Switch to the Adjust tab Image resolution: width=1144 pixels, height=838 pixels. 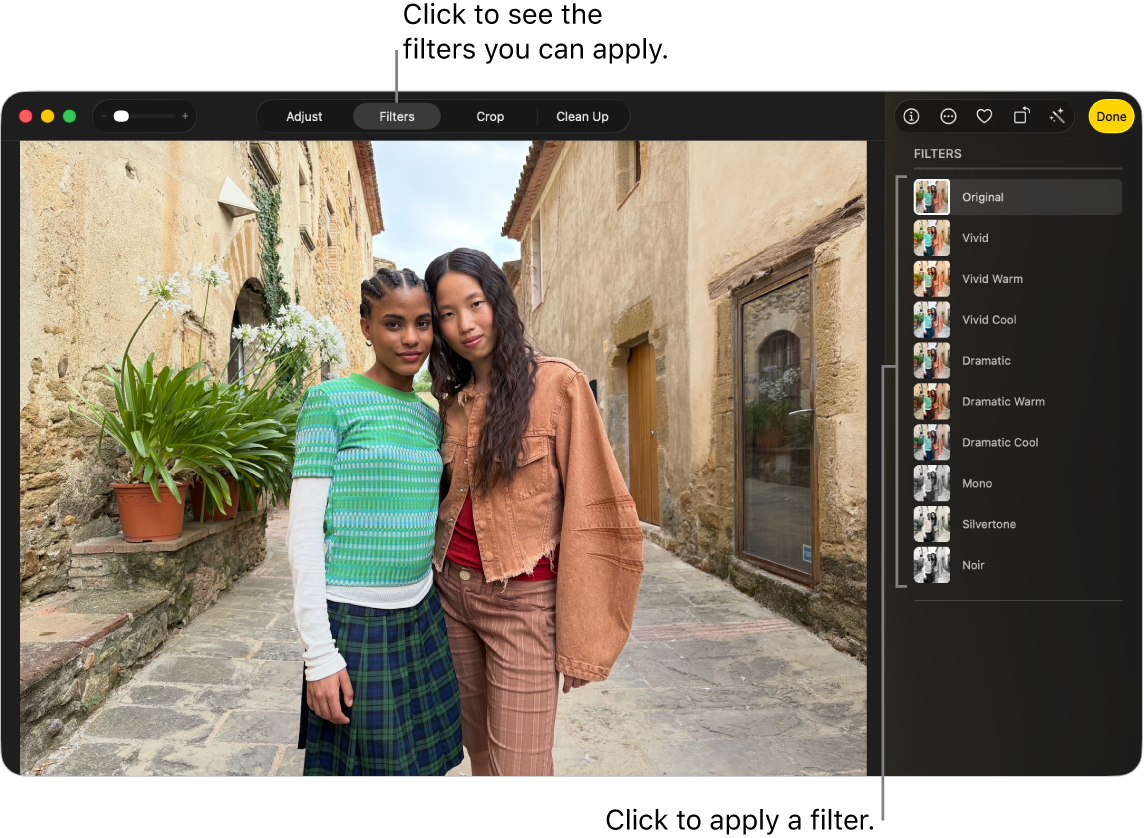[x=304, y=116]
